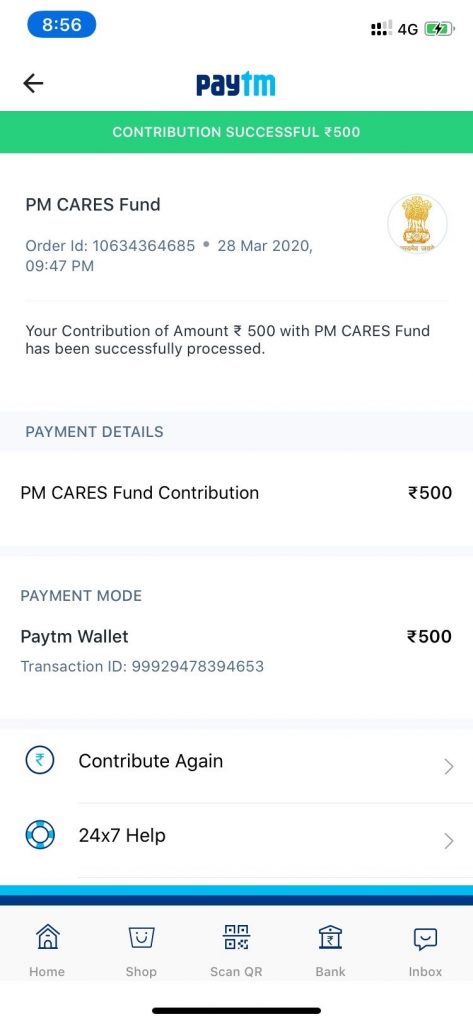Open the Inbox message icon

tap(425, 938)
